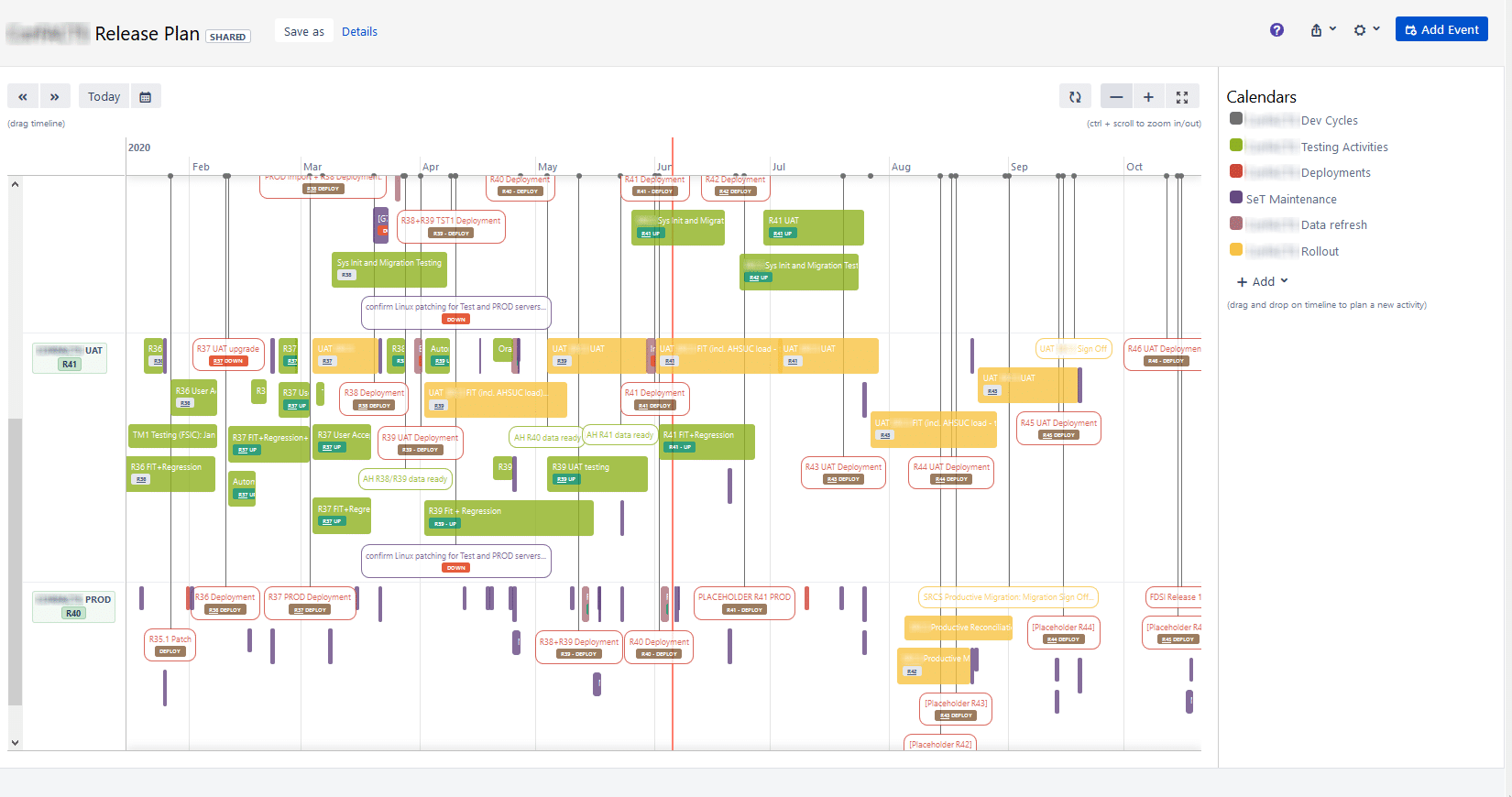Open the Details link
The image size is (1512, 797).
(359, 31)
